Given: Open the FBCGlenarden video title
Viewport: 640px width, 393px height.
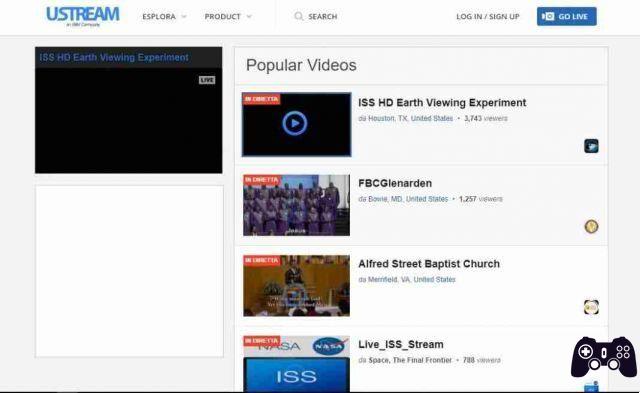Looking at the screenshot, I should pyautogui.click(x=395, y=183).
